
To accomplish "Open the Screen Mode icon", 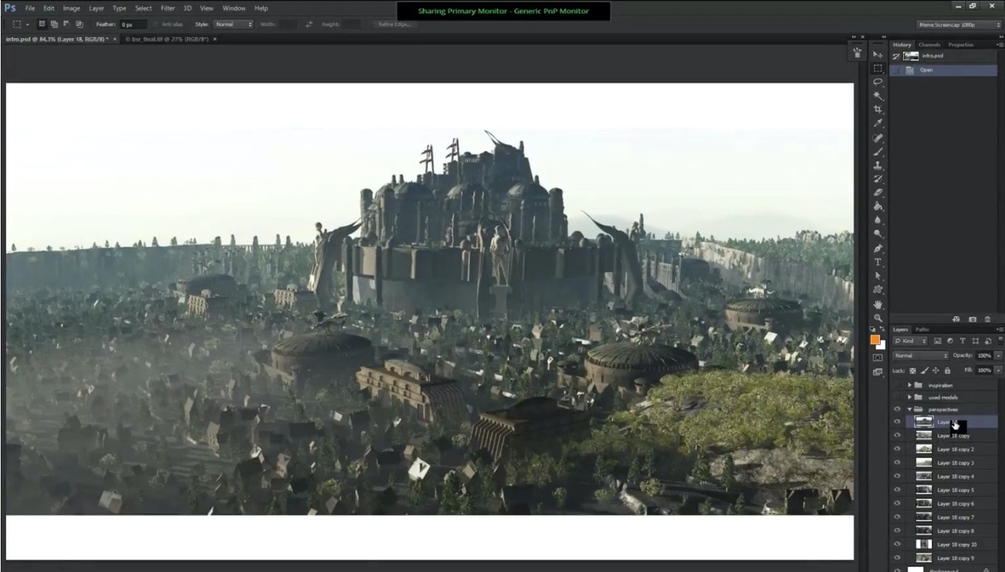I will pos(878,372).
